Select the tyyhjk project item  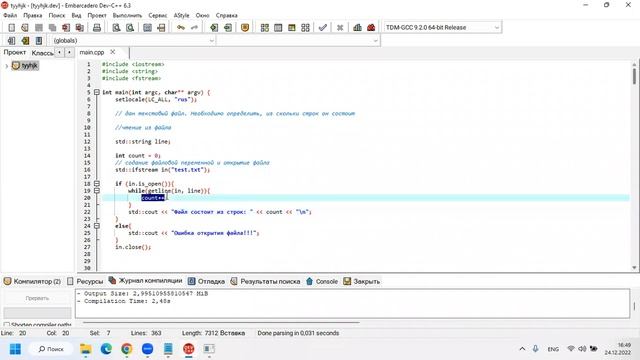point(25,66)
